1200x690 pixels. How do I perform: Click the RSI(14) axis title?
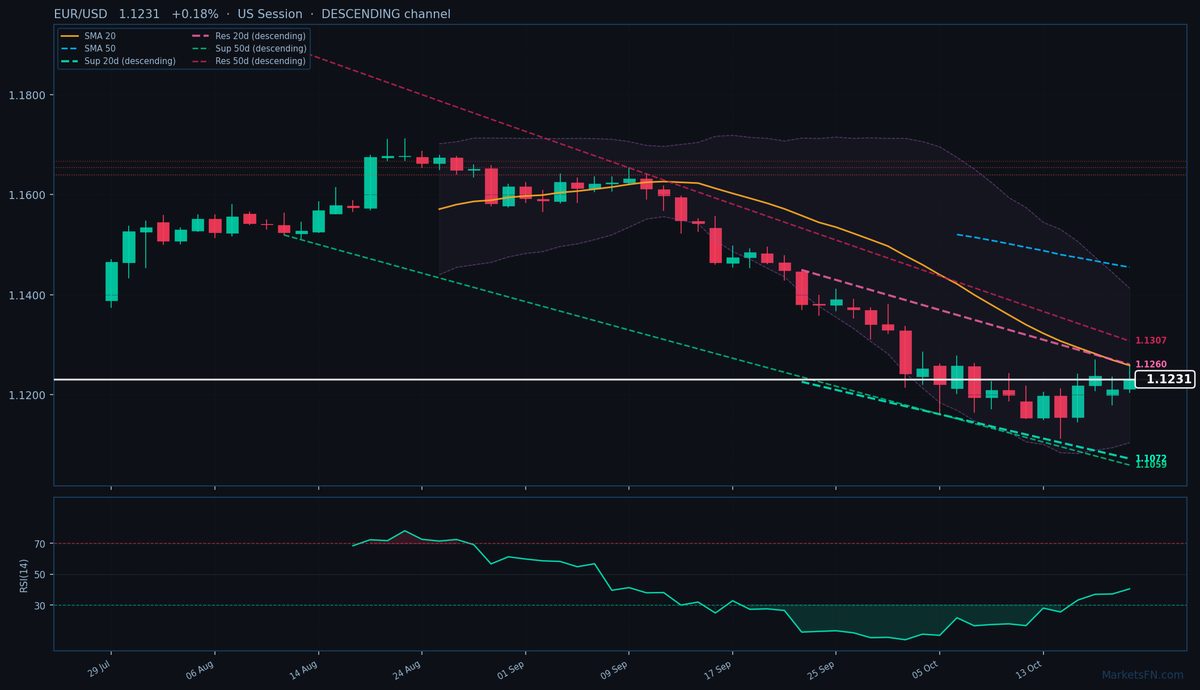[22, 573]
